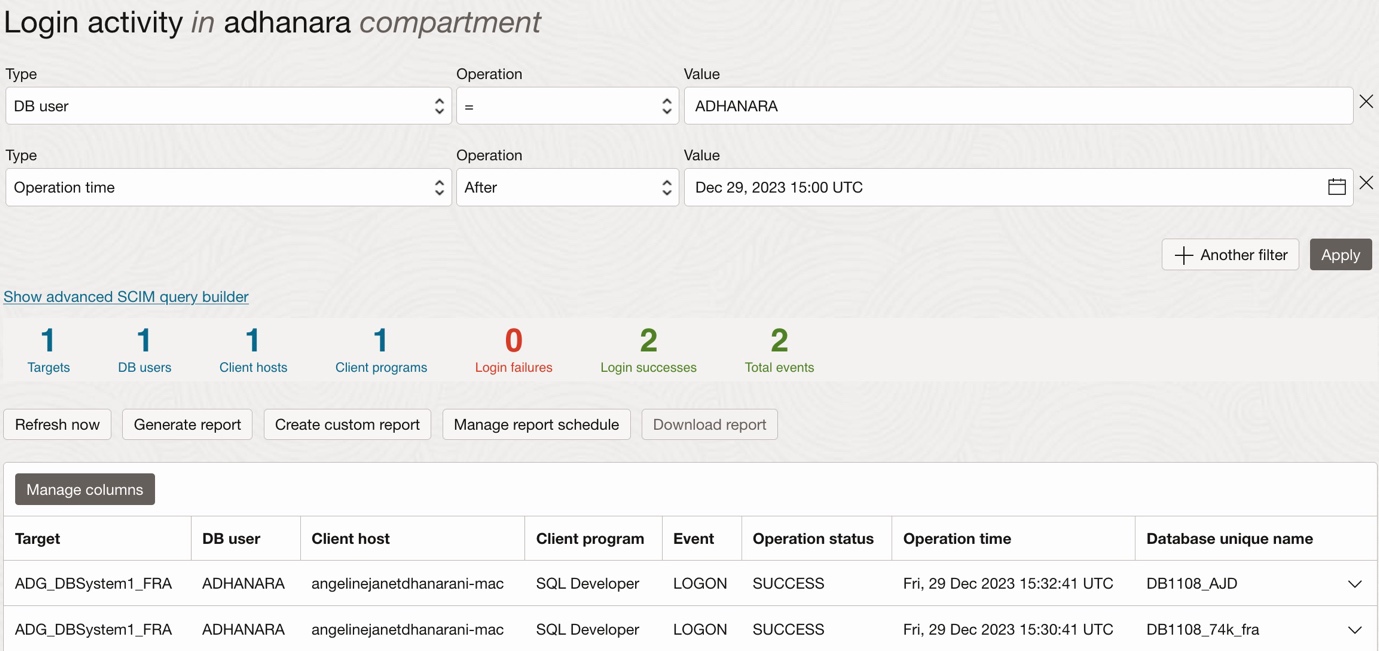
Task: Expand details for the 15:32:41 logon row
Action: coord(1354,583)
